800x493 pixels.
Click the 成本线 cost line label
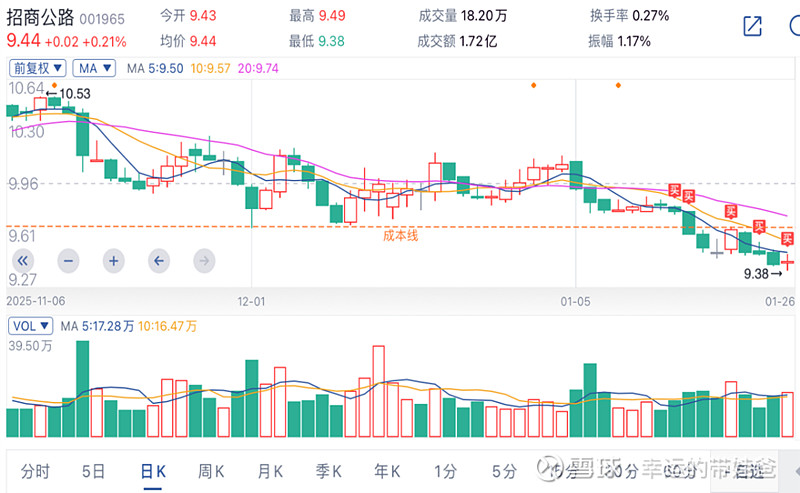coord(400,236)
